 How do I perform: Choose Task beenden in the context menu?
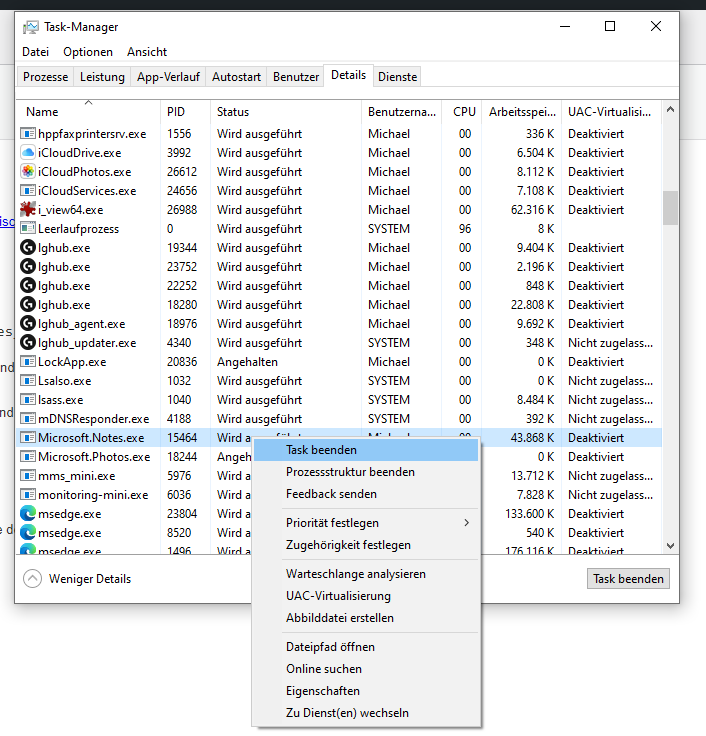click(366, 450)
